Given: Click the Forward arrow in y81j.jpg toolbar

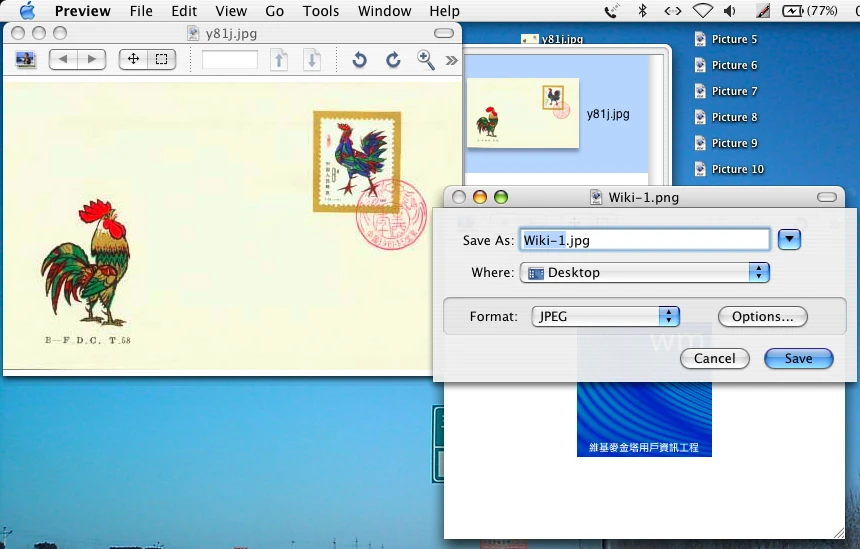Looking at the screenshot, I should (x=92, y=59).
